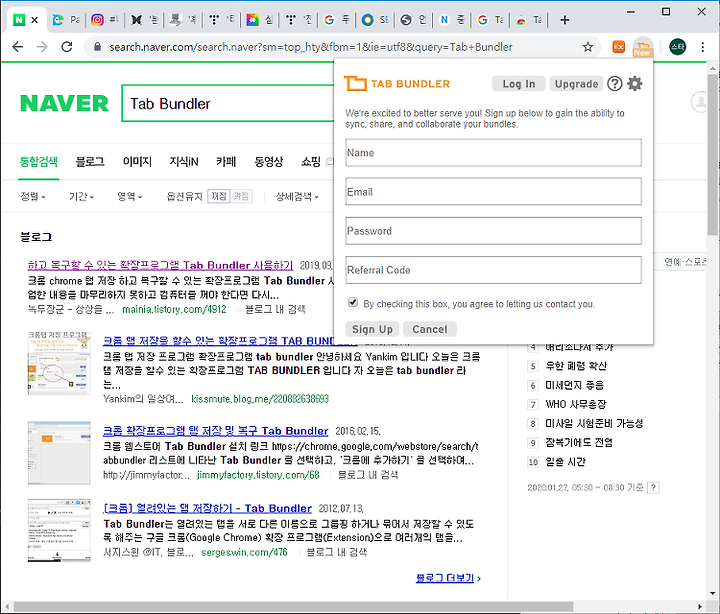Focus the Password input field

point(494,231)
